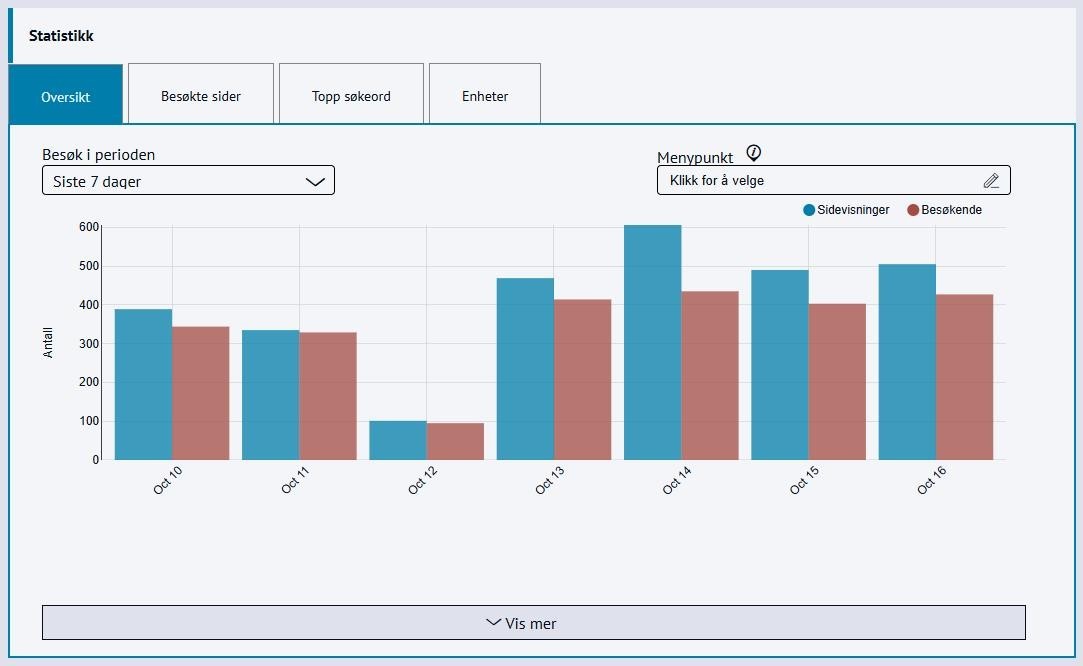Switch to the Besøkte sider tab
The image size is (1083, 666).
click(x=201, y=96)
